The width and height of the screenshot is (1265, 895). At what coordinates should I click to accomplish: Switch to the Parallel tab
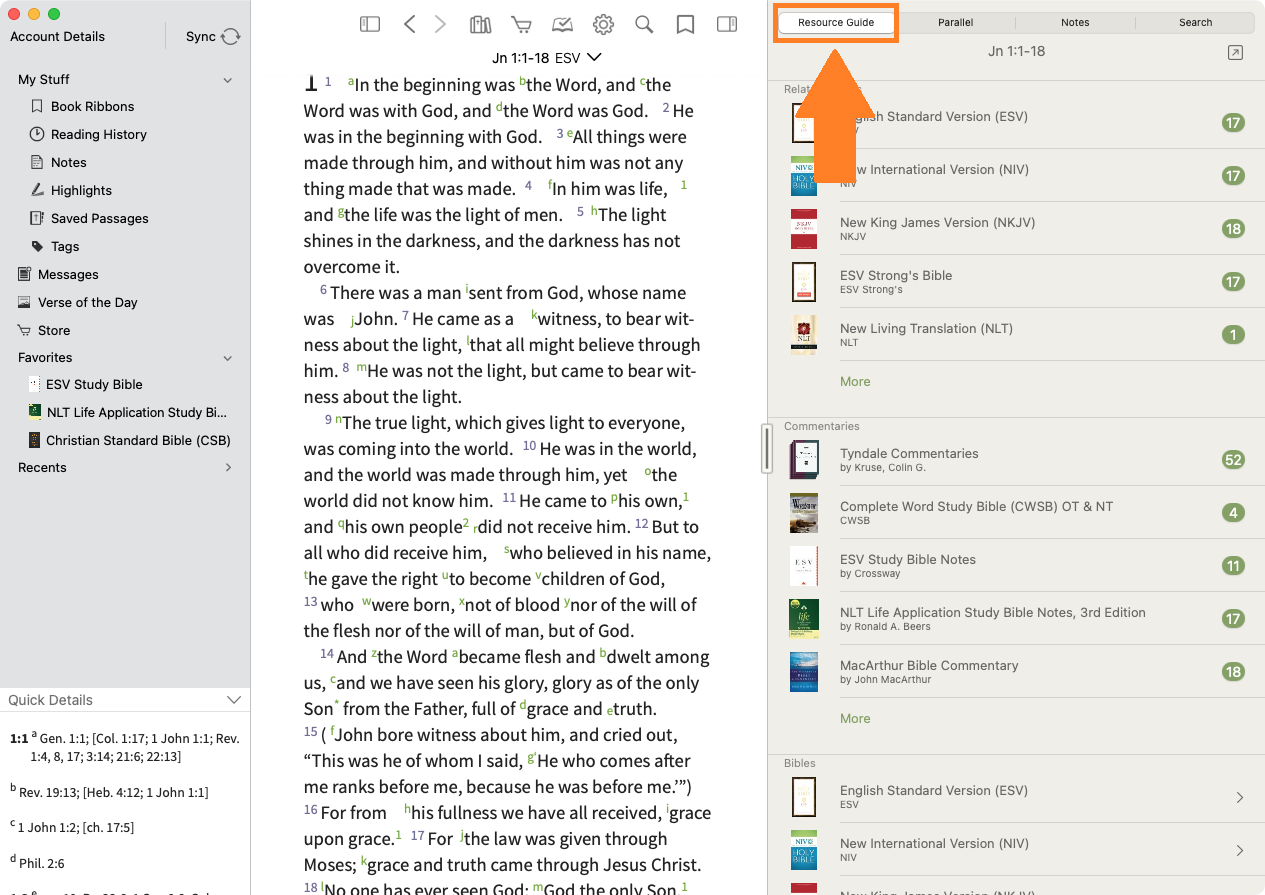pos(955,22)
